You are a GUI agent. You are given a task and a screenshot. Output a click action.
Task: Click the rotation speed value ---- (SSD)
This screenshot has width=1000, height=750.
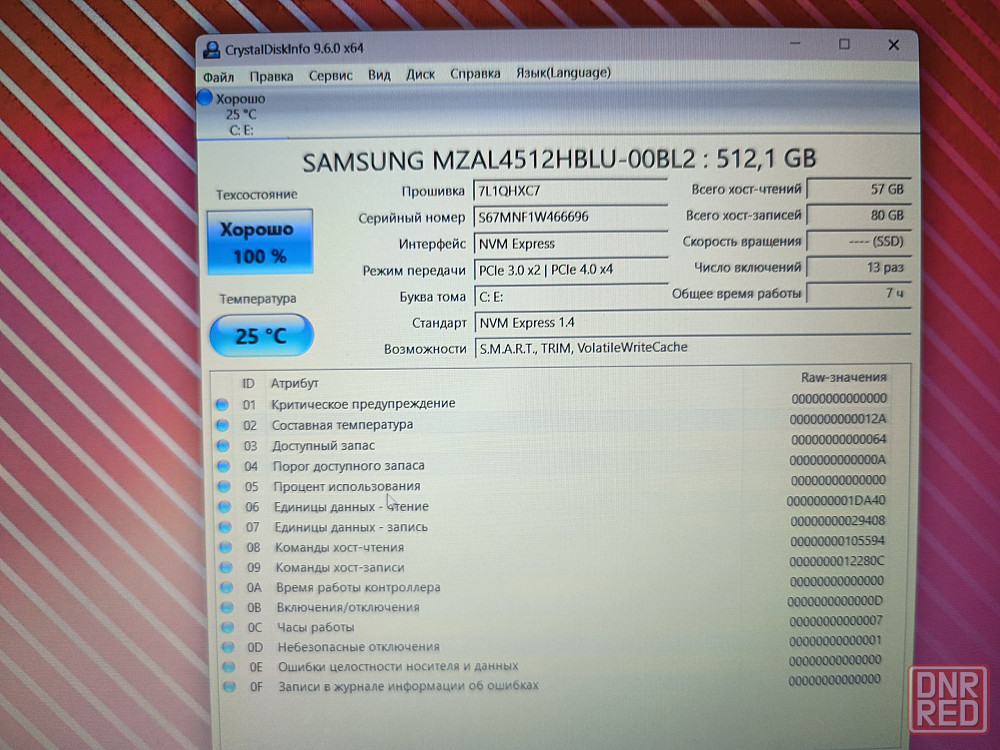[858, 242]
